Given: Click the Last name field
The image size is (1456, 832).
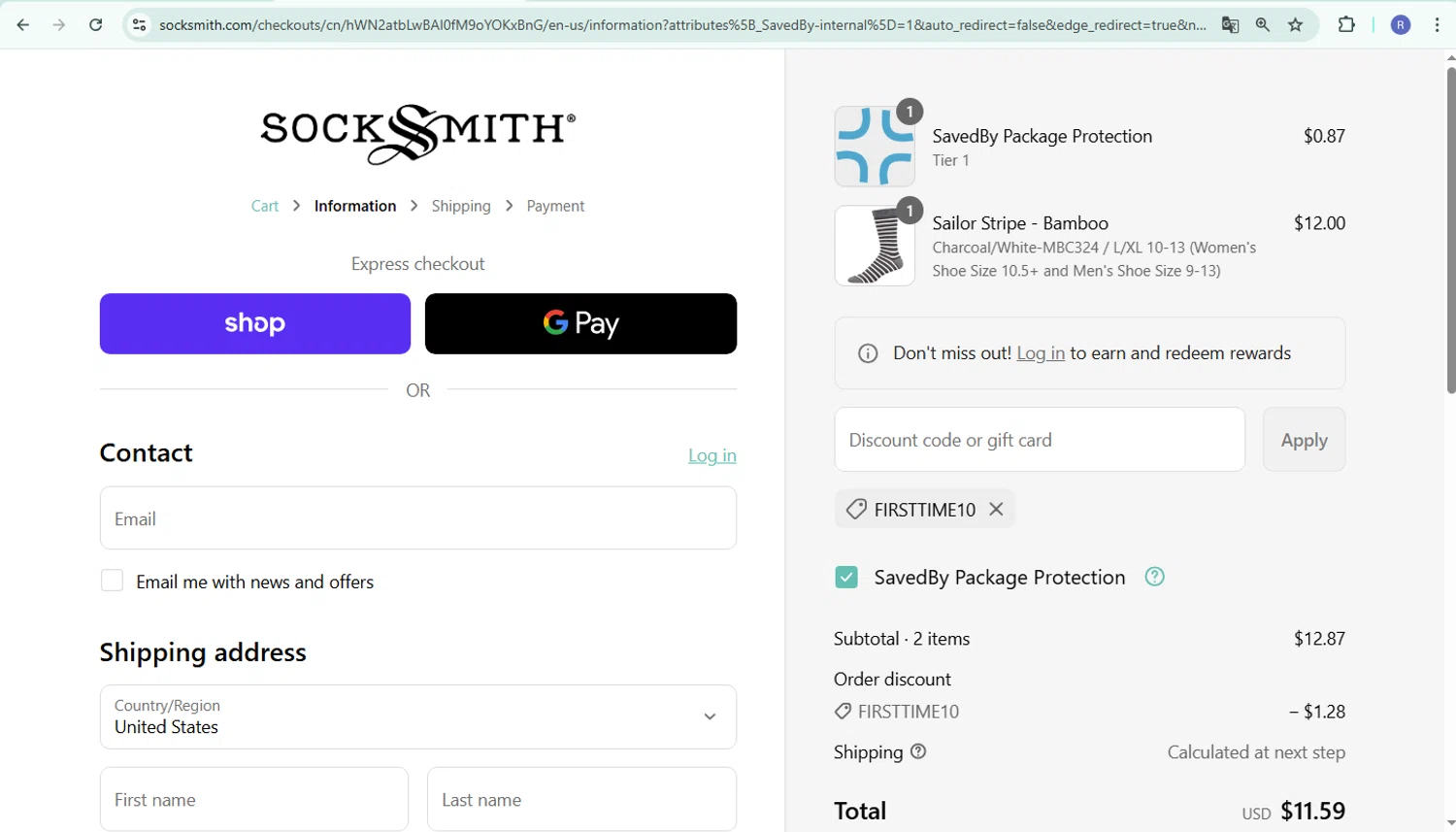Looking at the screenshot, I should [x=581, y=799].
